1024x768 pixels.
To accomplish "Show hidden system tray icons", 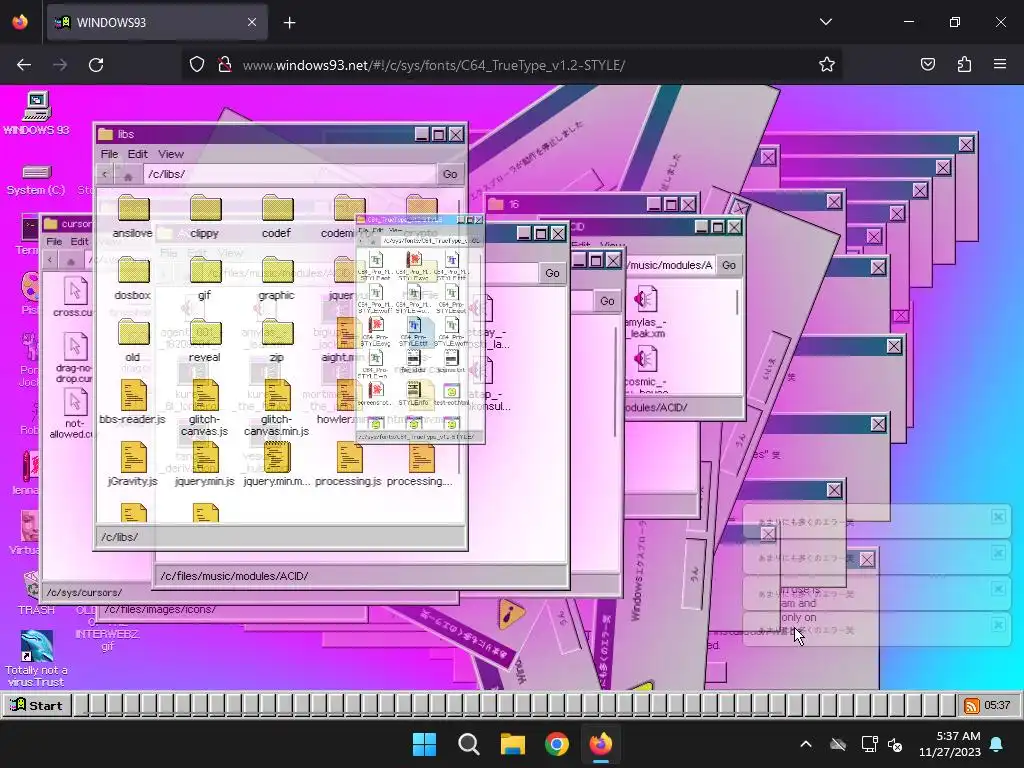I will (806, 744).
